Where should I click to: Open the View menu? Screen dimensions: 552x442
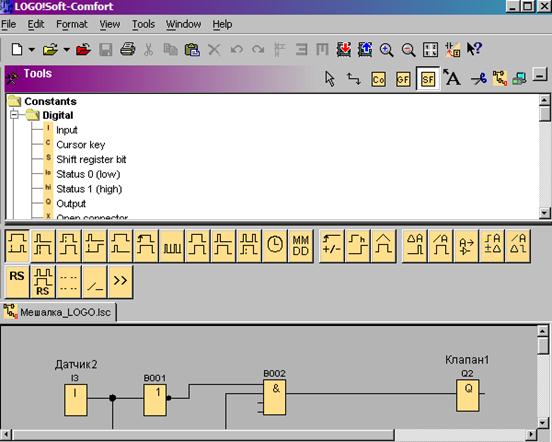click(x=109, y=24)
